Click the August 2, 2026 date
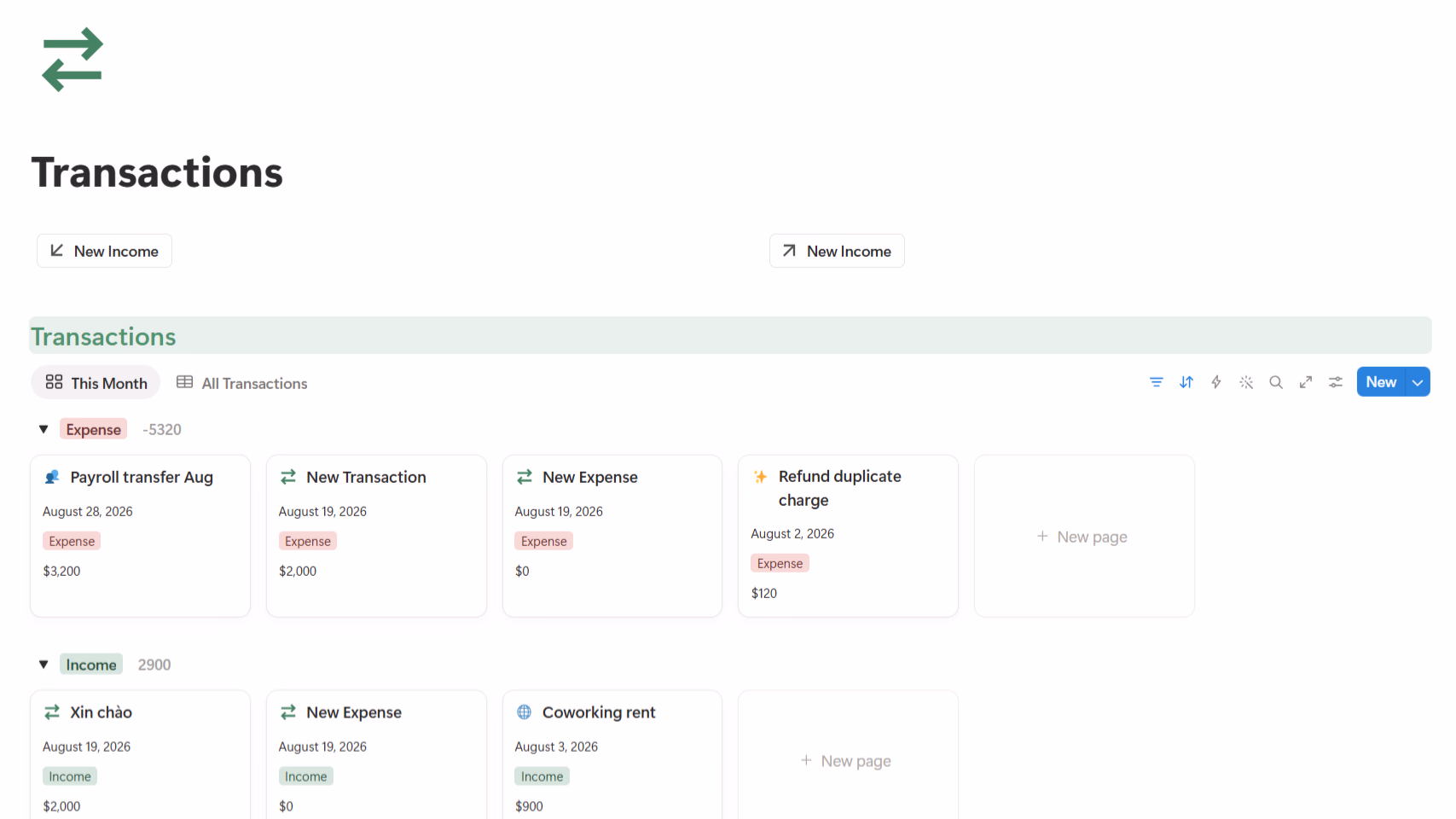Screen dimensions: 1456x819 (x=792, y=533)
